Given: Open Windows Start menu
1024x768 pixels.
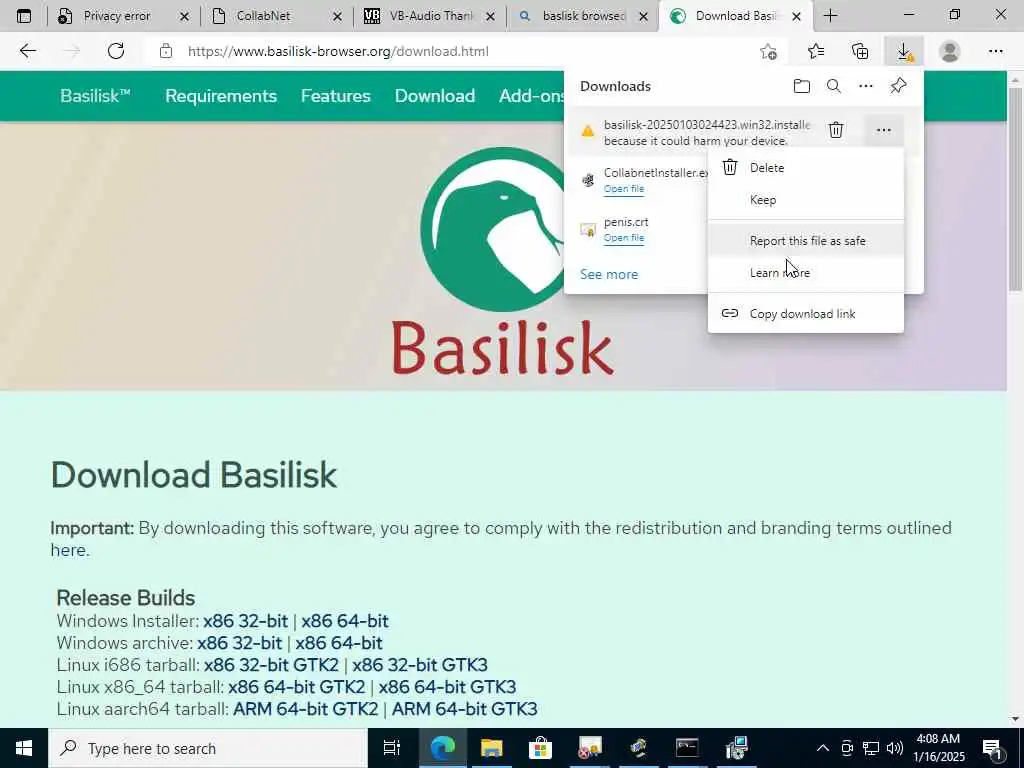Looking at the screenshot, I should [x=24, y=748].
